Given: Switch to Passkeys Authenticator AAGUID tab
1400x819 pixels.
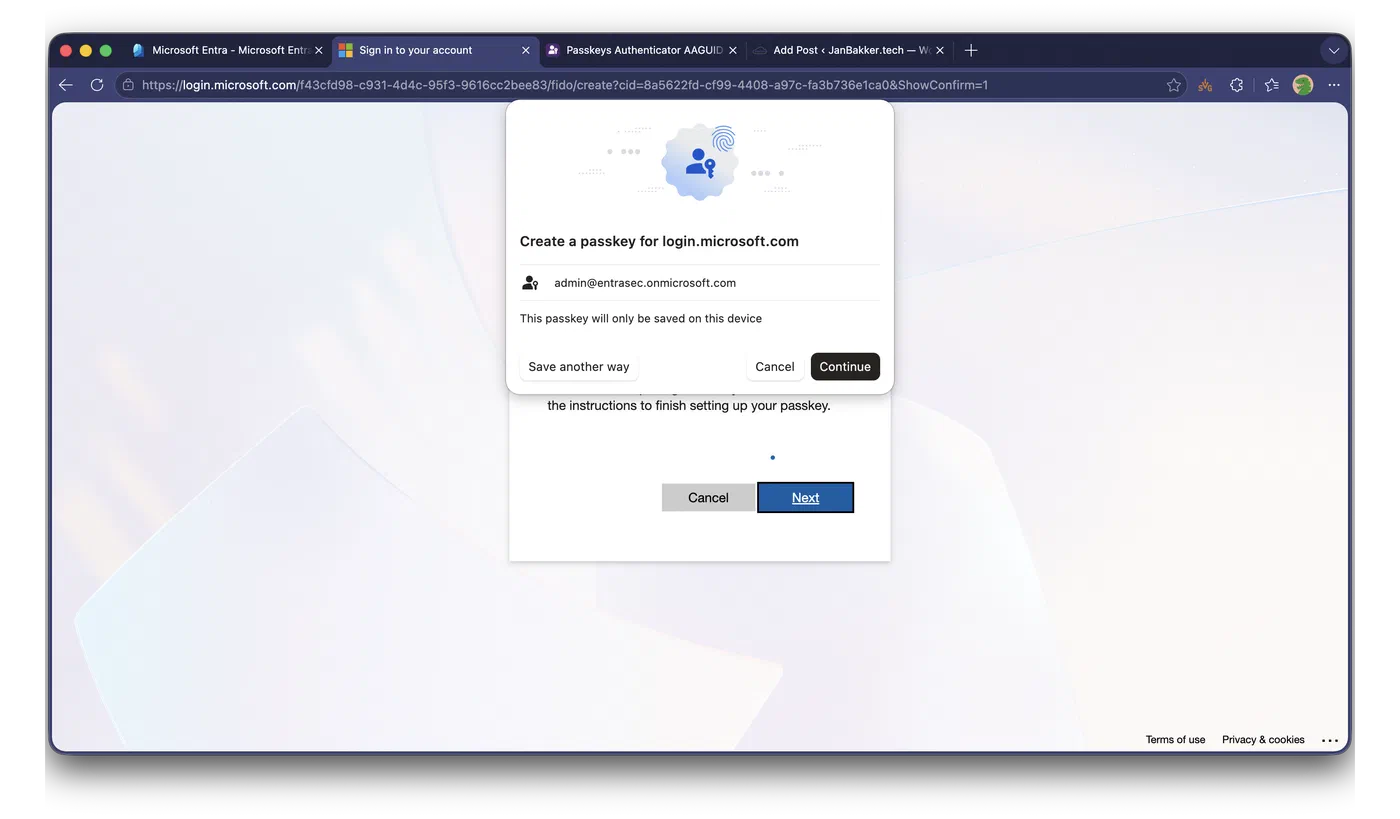Looking at the screenshot, I should tap(642, 50).
